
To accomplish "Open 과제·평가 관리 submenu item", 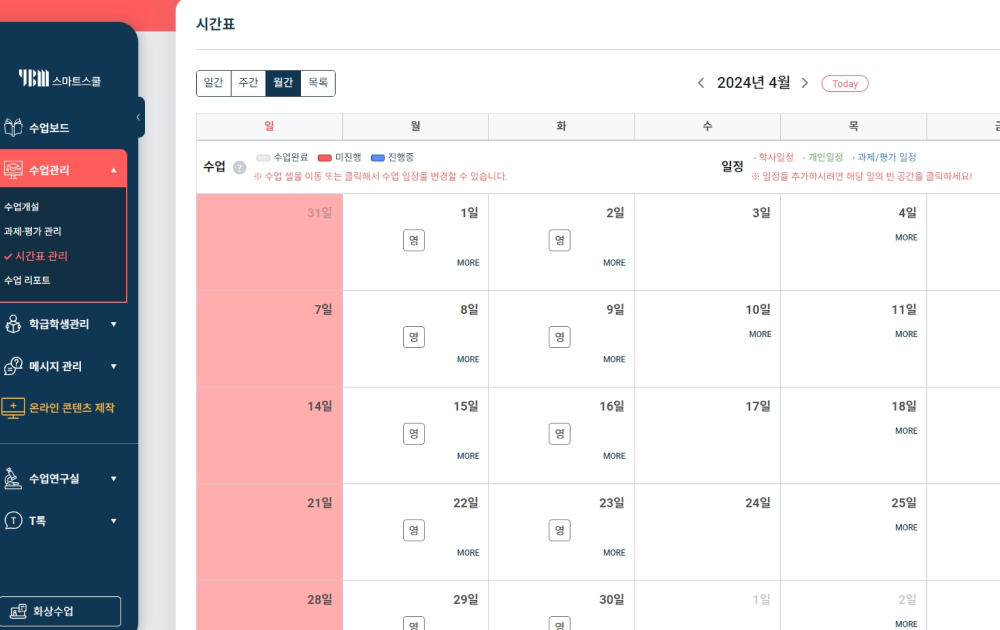I will 33,231.
